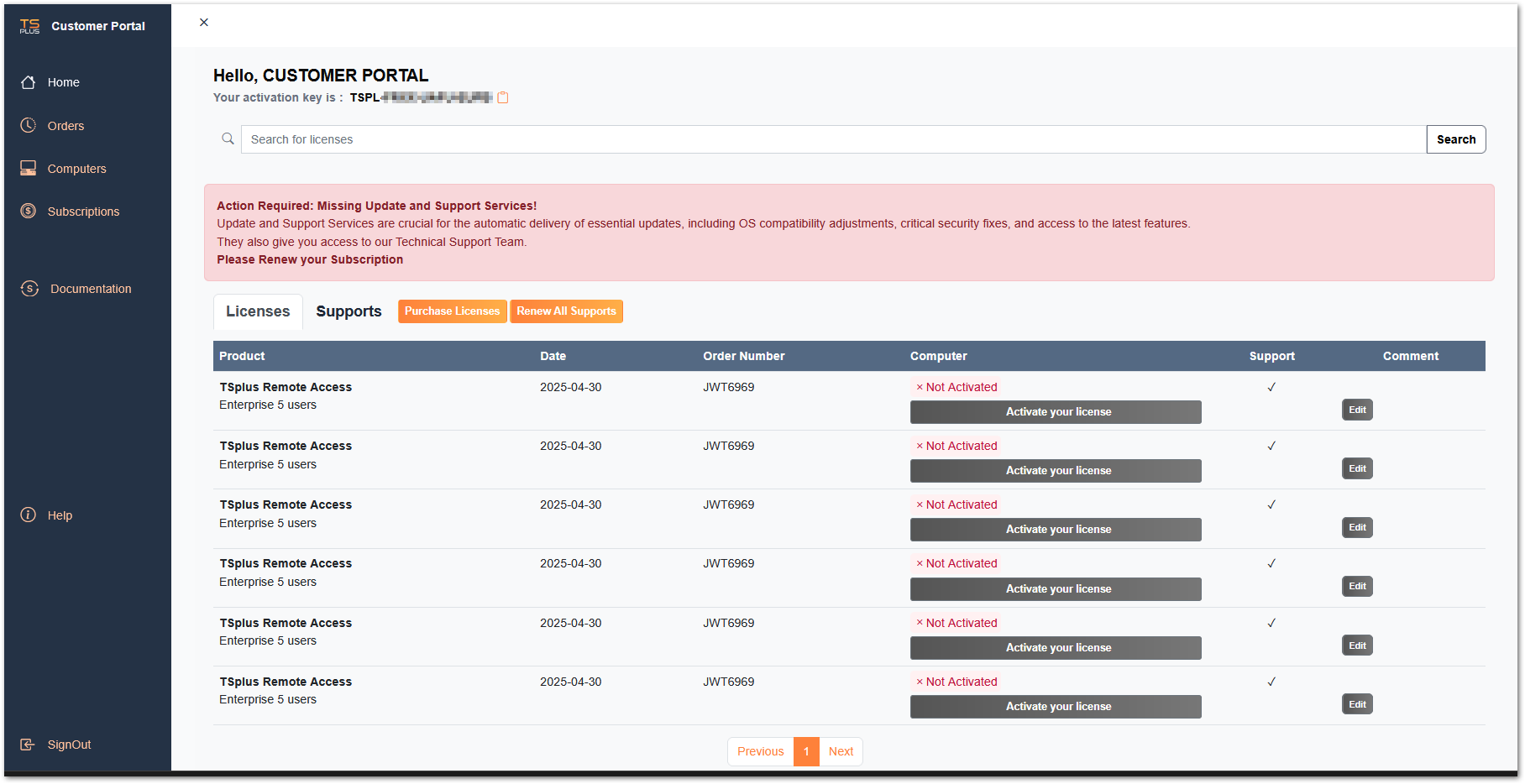Click the Documentation icon in sidebar
This screenshot has height=784, width=1525.
click(x=29, y=289)
